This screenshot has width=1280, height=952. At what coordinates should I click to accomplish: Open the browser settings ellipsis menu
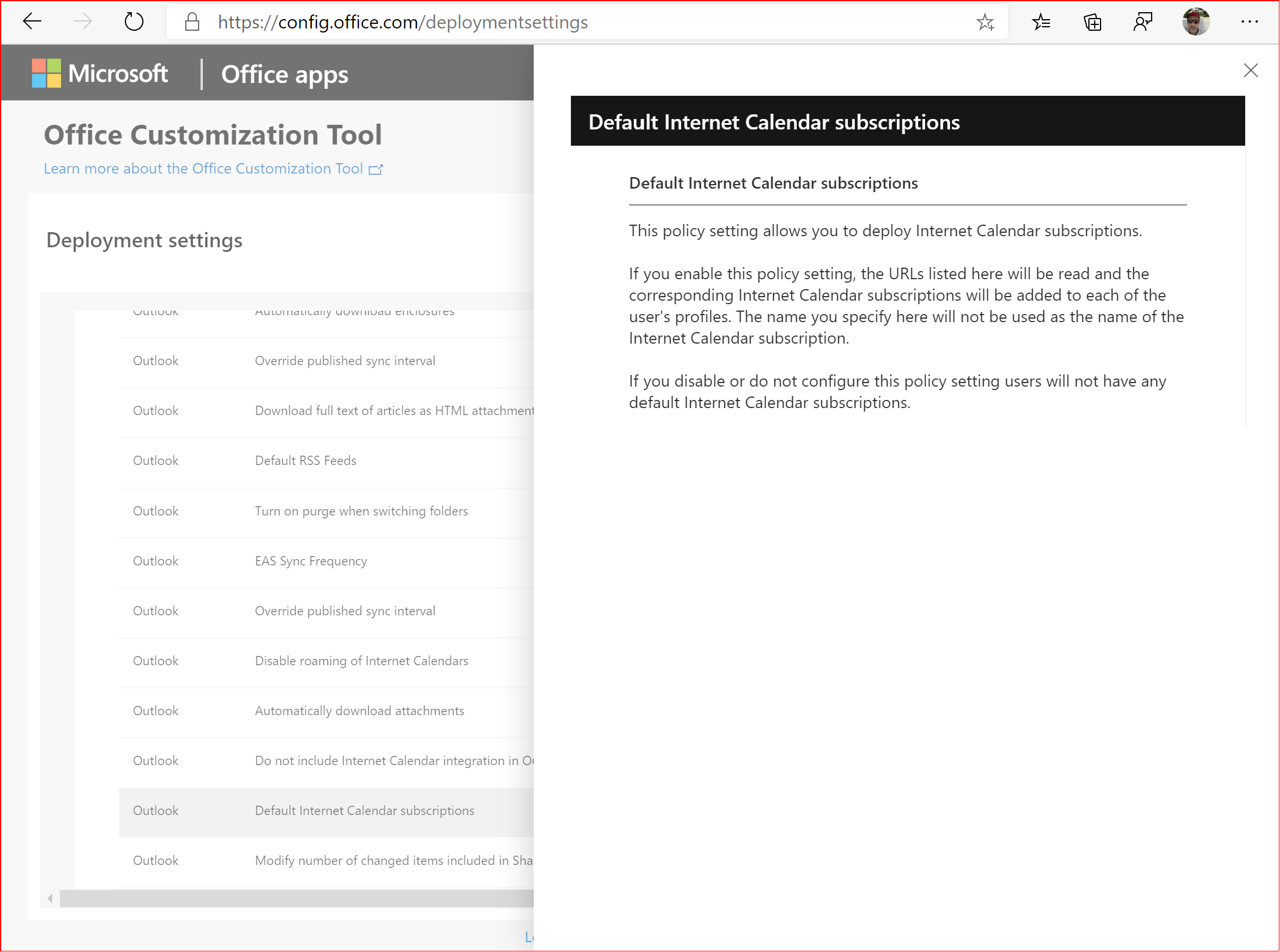pyautogui.click(x=1250, y=21)
